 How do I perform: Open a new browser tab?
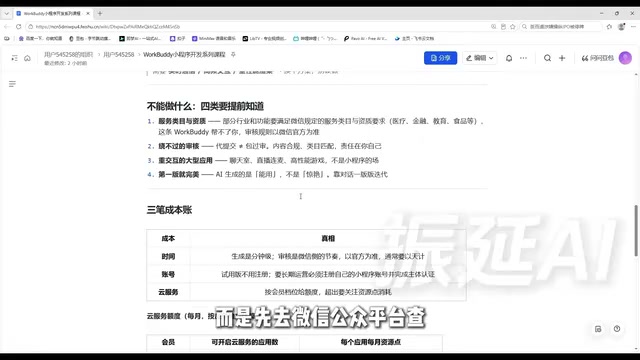pos(100,13)
